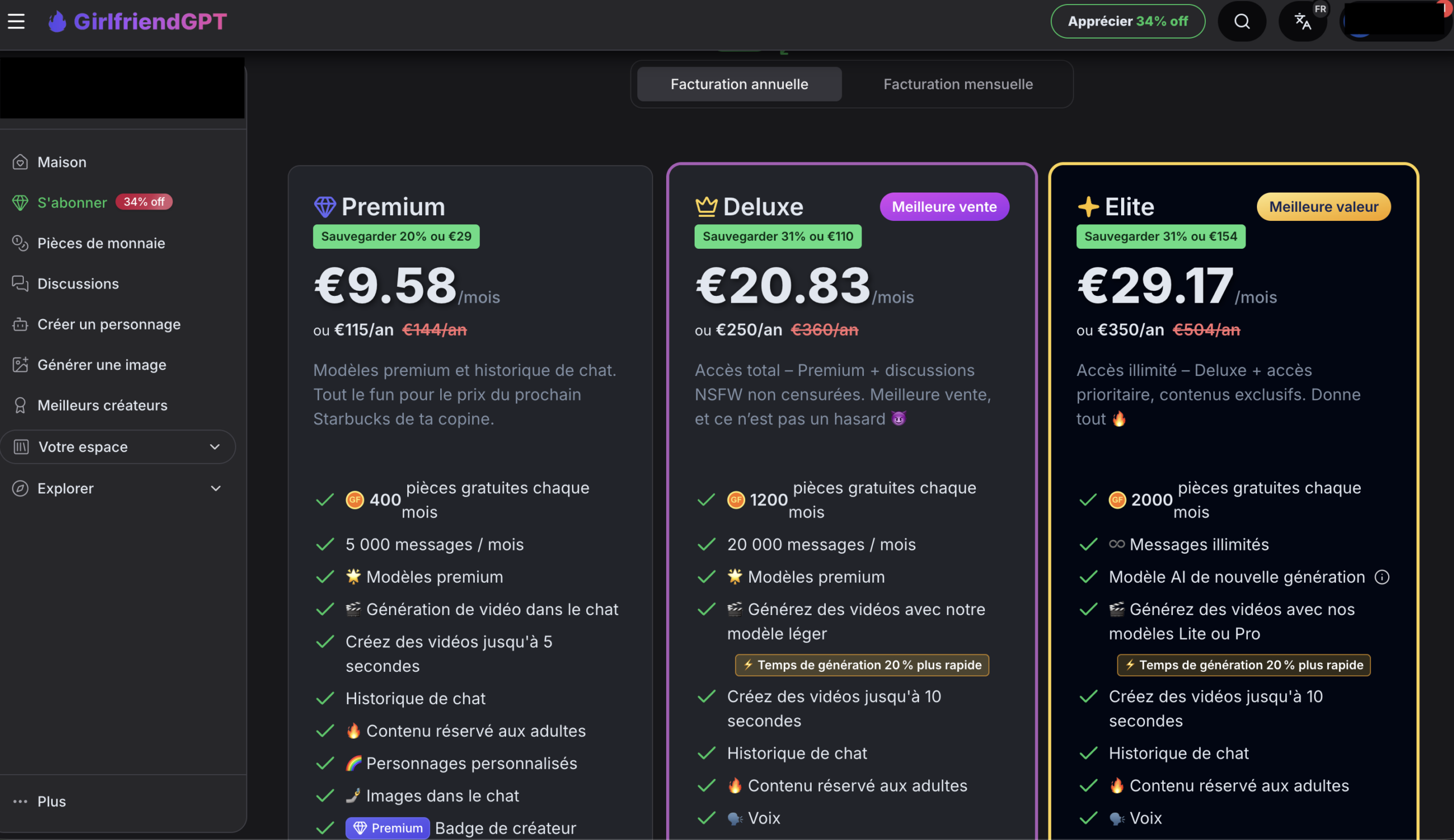The height and width of the screenshot is (840, 1454).
Task: Click the Meilleure valeur badge
Action: 1324,207
